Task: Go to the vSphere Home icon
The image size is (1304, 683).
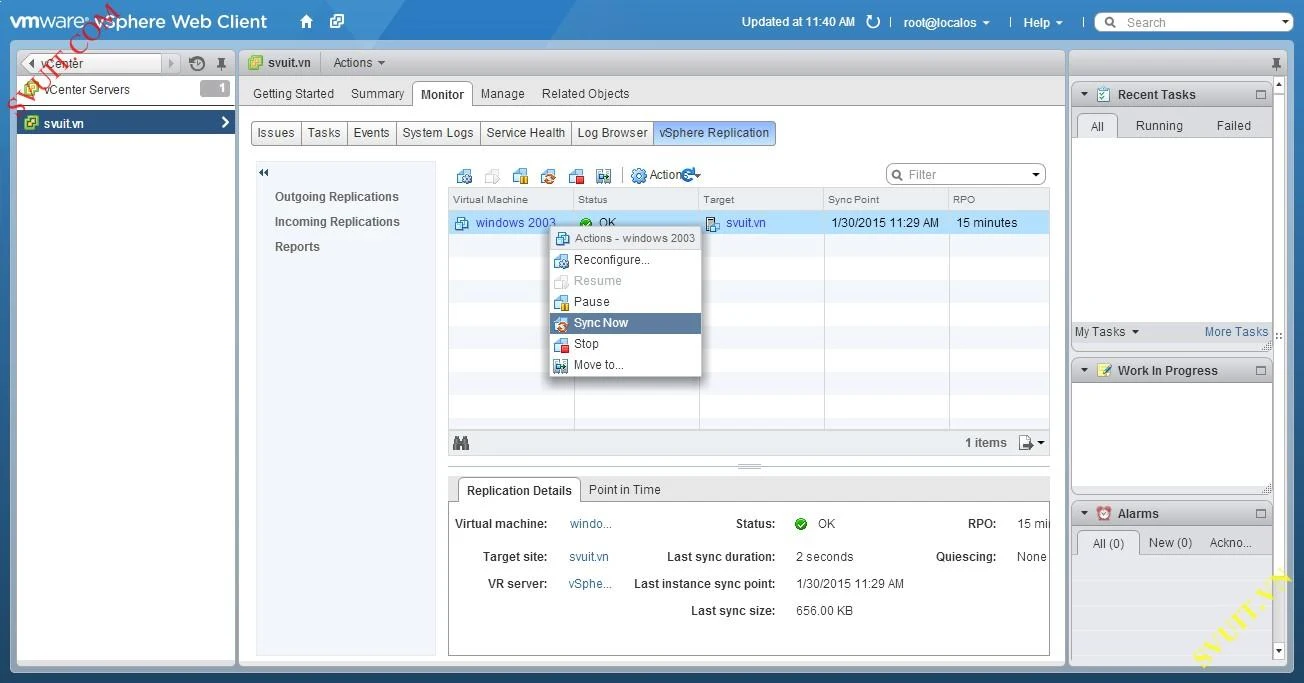Action: tap(306, 22)
